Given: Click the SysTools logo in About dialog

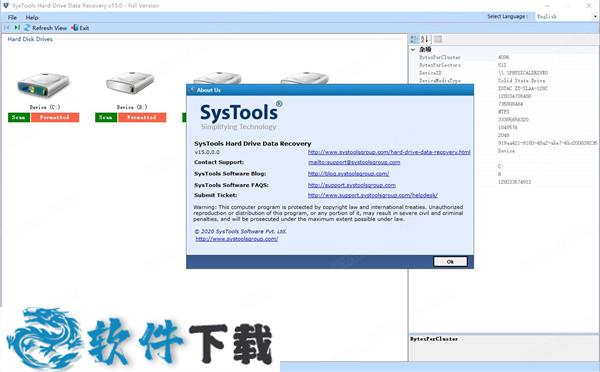Looking at the screenshot, I should click(241, 115).
